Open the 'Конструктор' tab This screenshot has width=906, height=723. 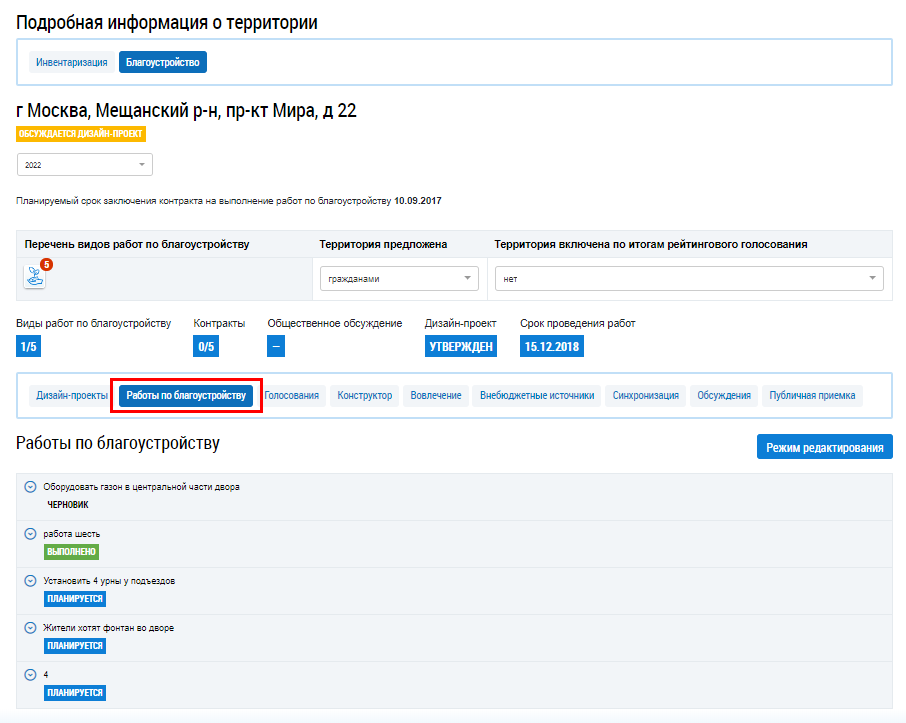tap(364, 396)
